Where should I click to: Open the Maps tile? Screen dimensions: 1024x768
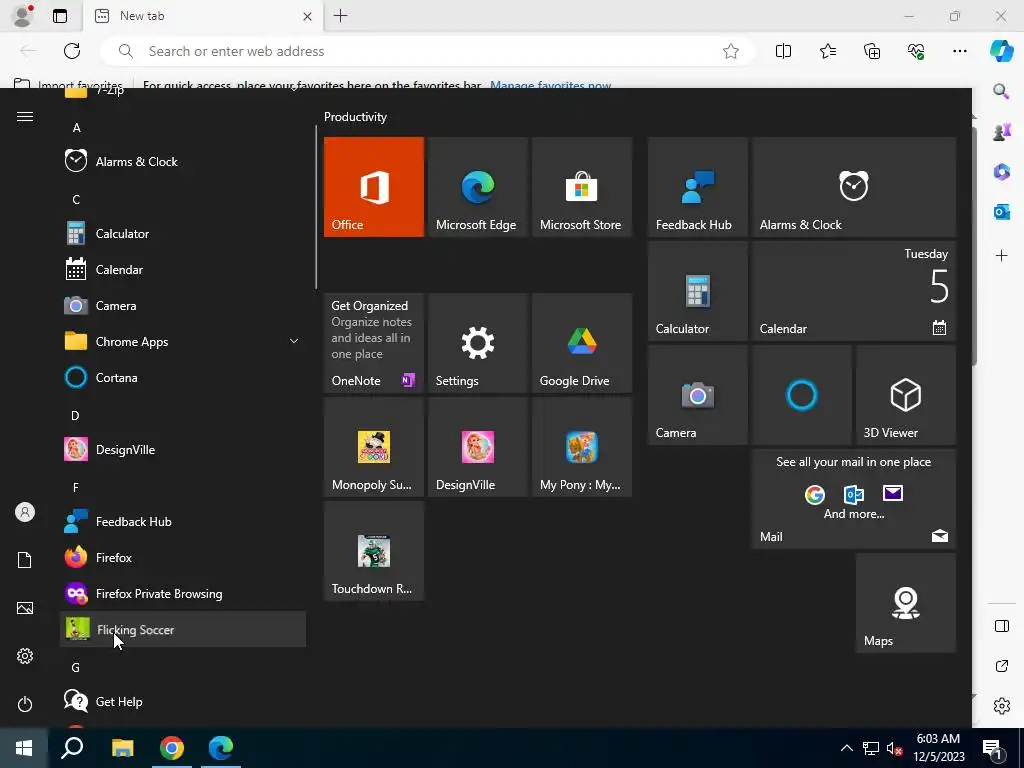tap(906, 603)
